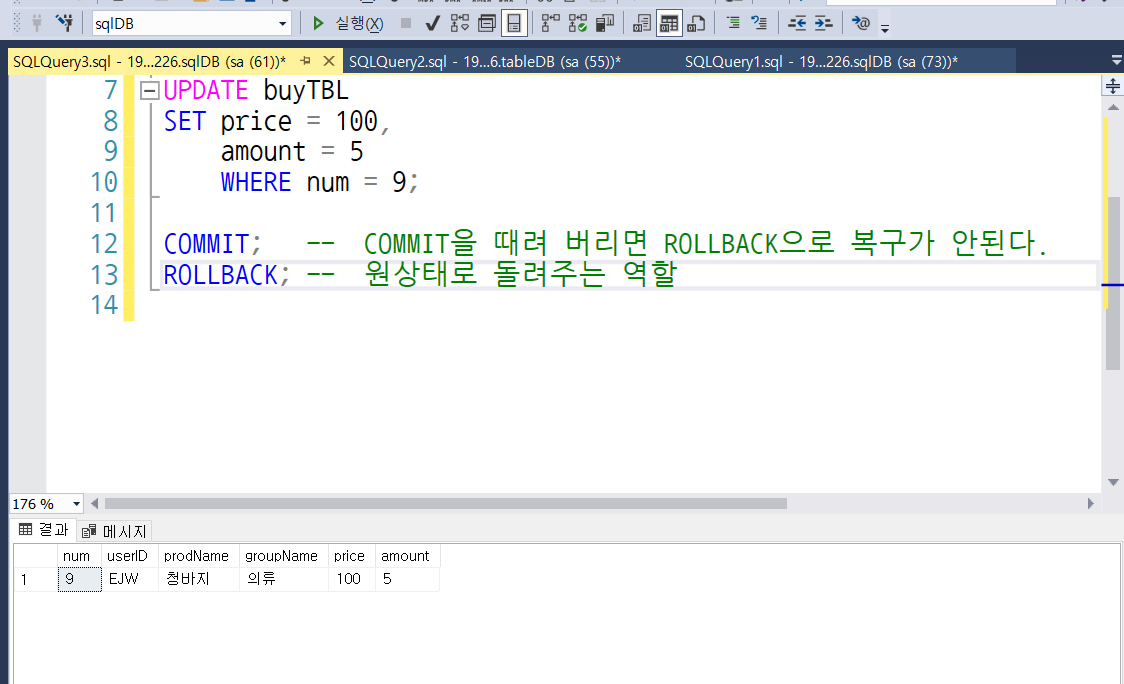
Task: Toggle Include Actual Execution Plan
Action: [x=551, y=24]
